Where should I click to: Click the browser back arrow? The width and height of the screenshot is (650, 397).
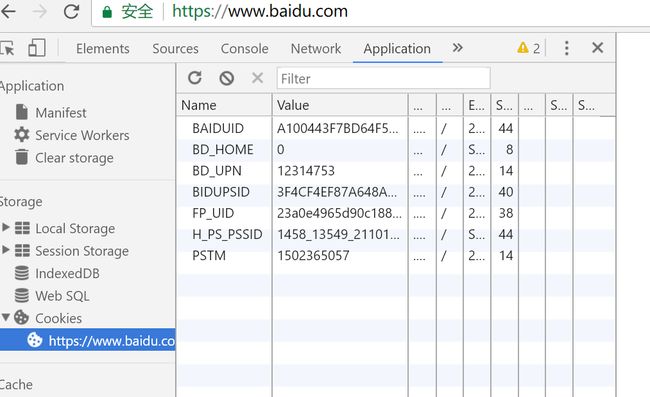click(8, 11)
